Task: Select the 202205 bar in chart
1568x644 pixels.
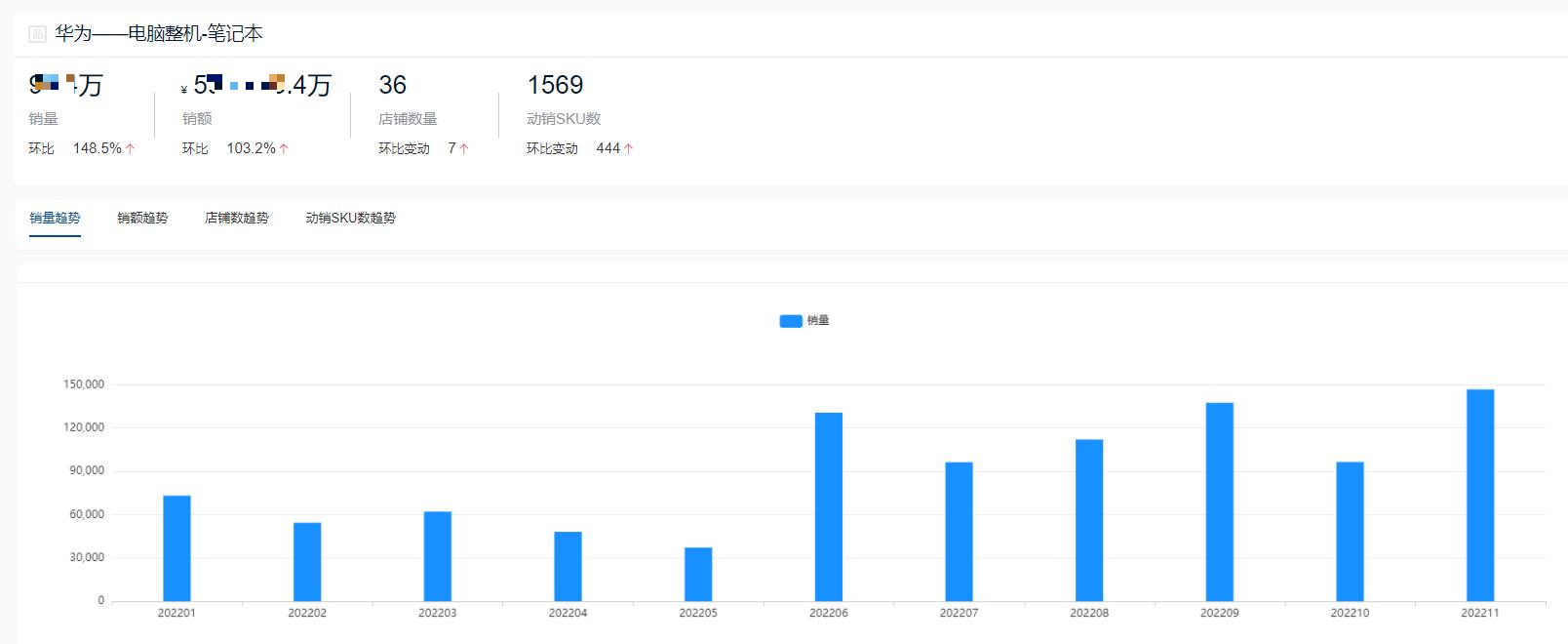Action: coord(698,574)
